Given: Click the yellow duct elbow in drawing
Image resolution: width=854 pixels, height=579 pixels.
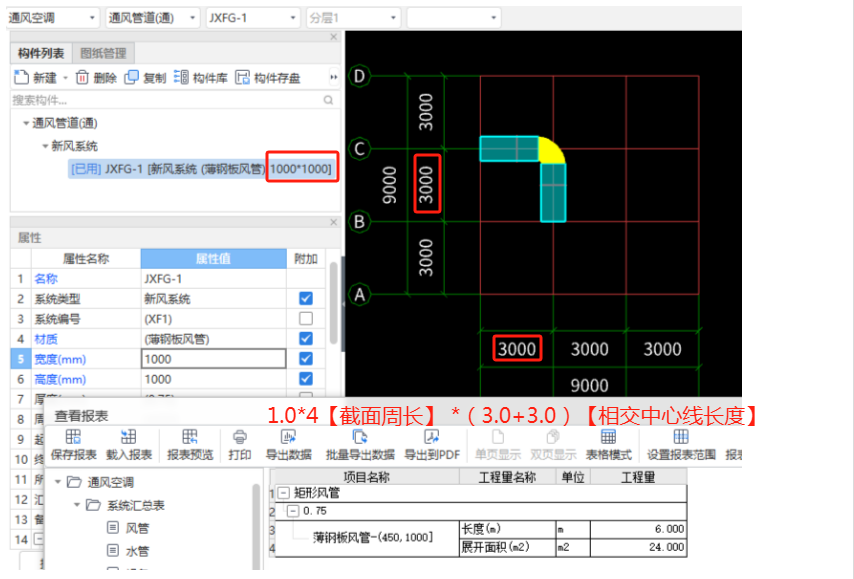Looking at the screenshot, I should coord(553,149).
